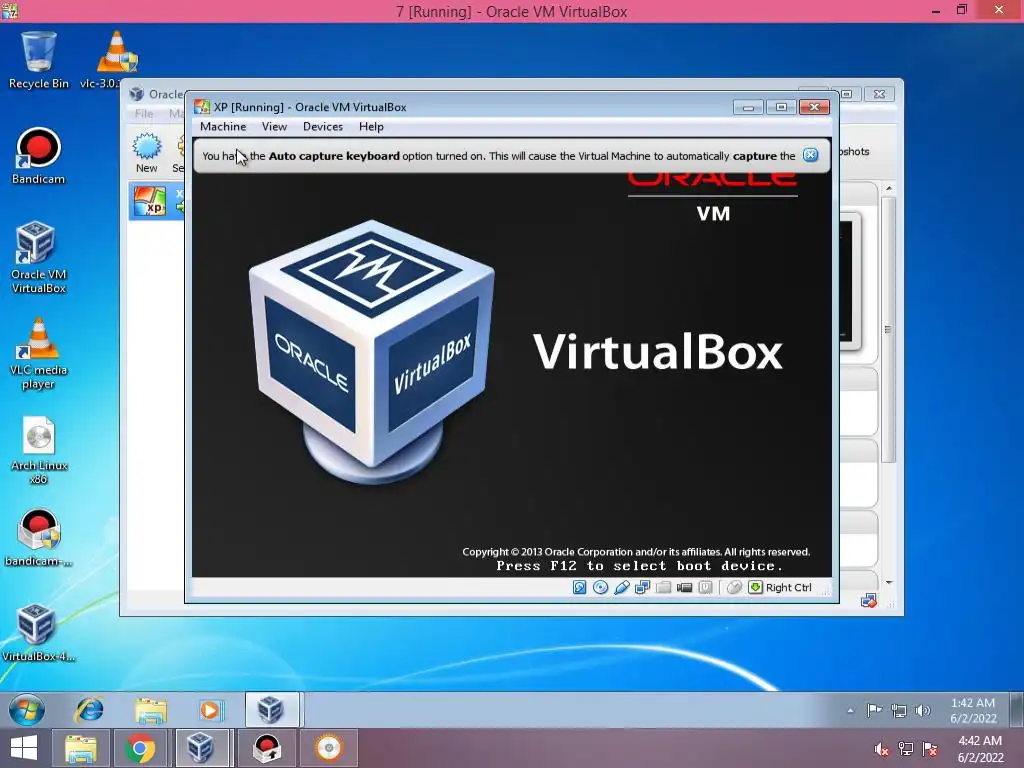This screenshot has height=768, width=1024.
Task: Select the VirtualBox-4 installer desktop icon
Action: (39, 633)
